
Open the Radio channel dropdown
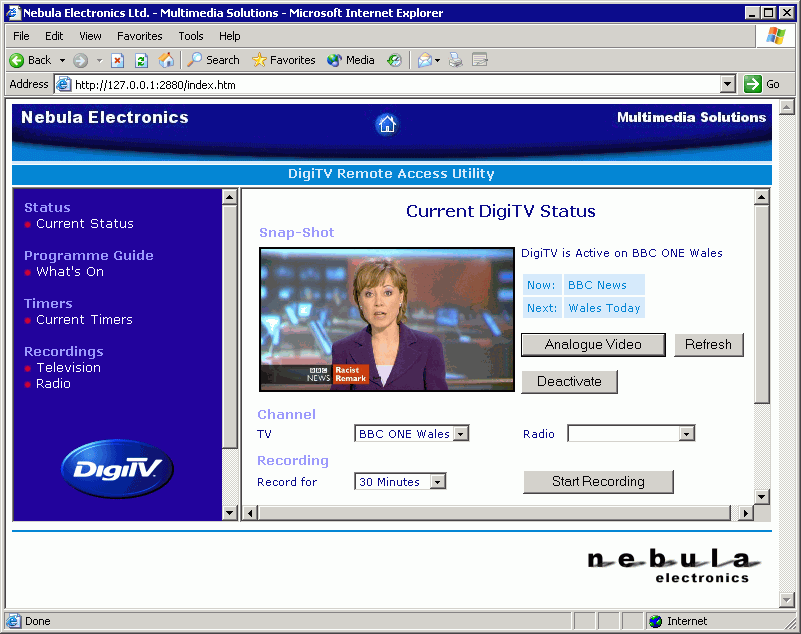tap(631, 434)
